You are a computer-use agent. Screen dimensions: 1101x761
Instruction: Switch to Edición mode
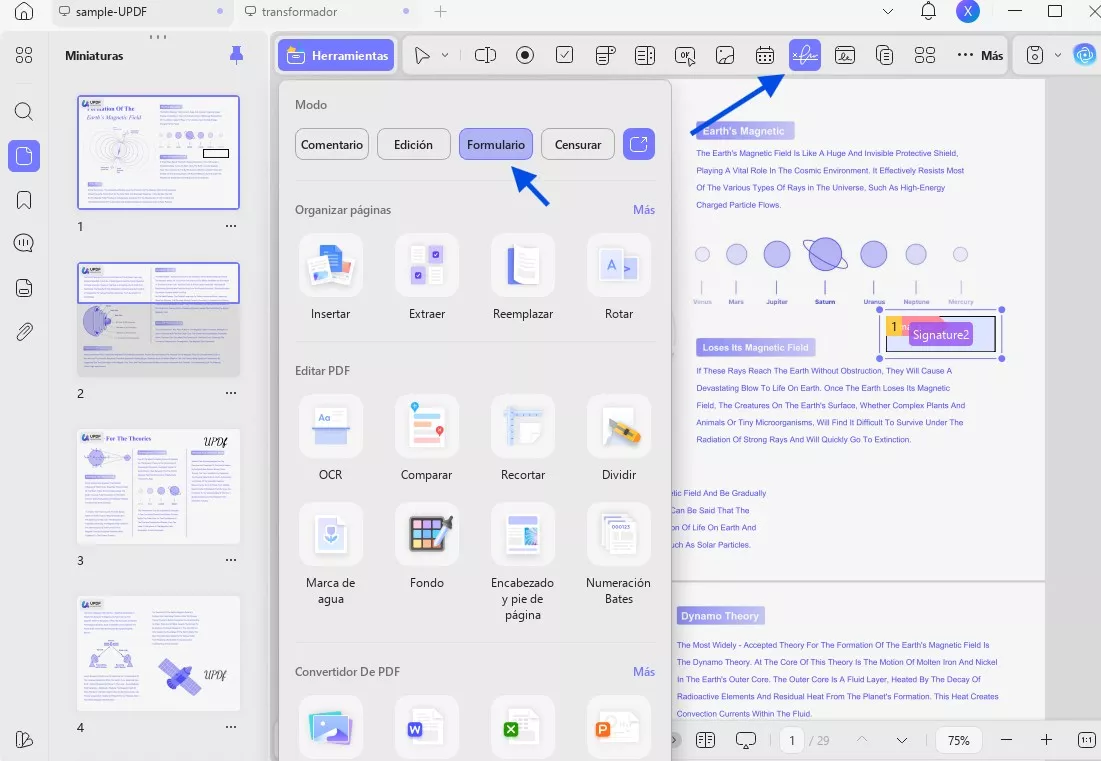tap(414, 145)
